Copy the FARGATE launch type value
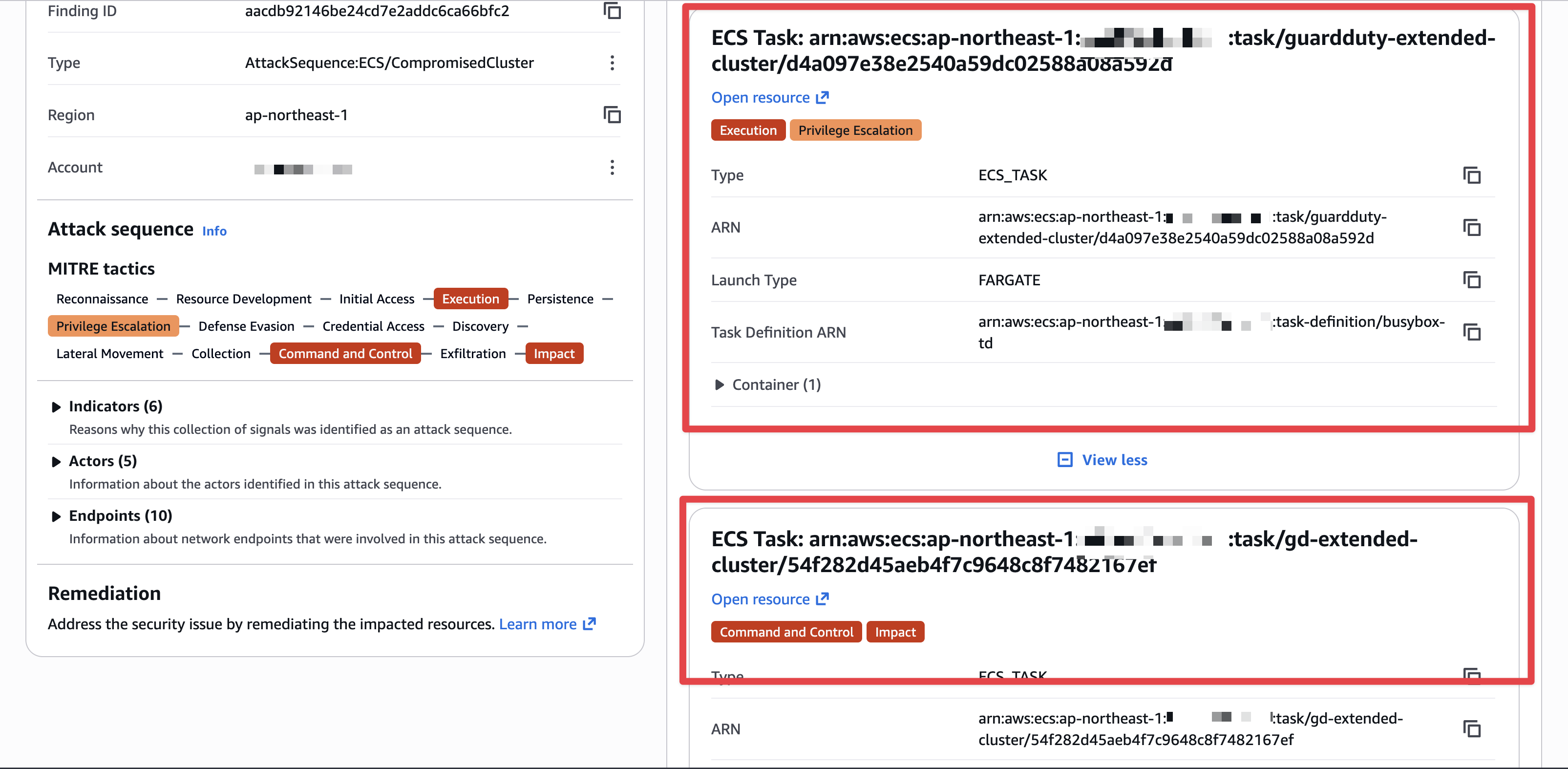Viewport: 1568px width, 769px height. click(1471, 280)
